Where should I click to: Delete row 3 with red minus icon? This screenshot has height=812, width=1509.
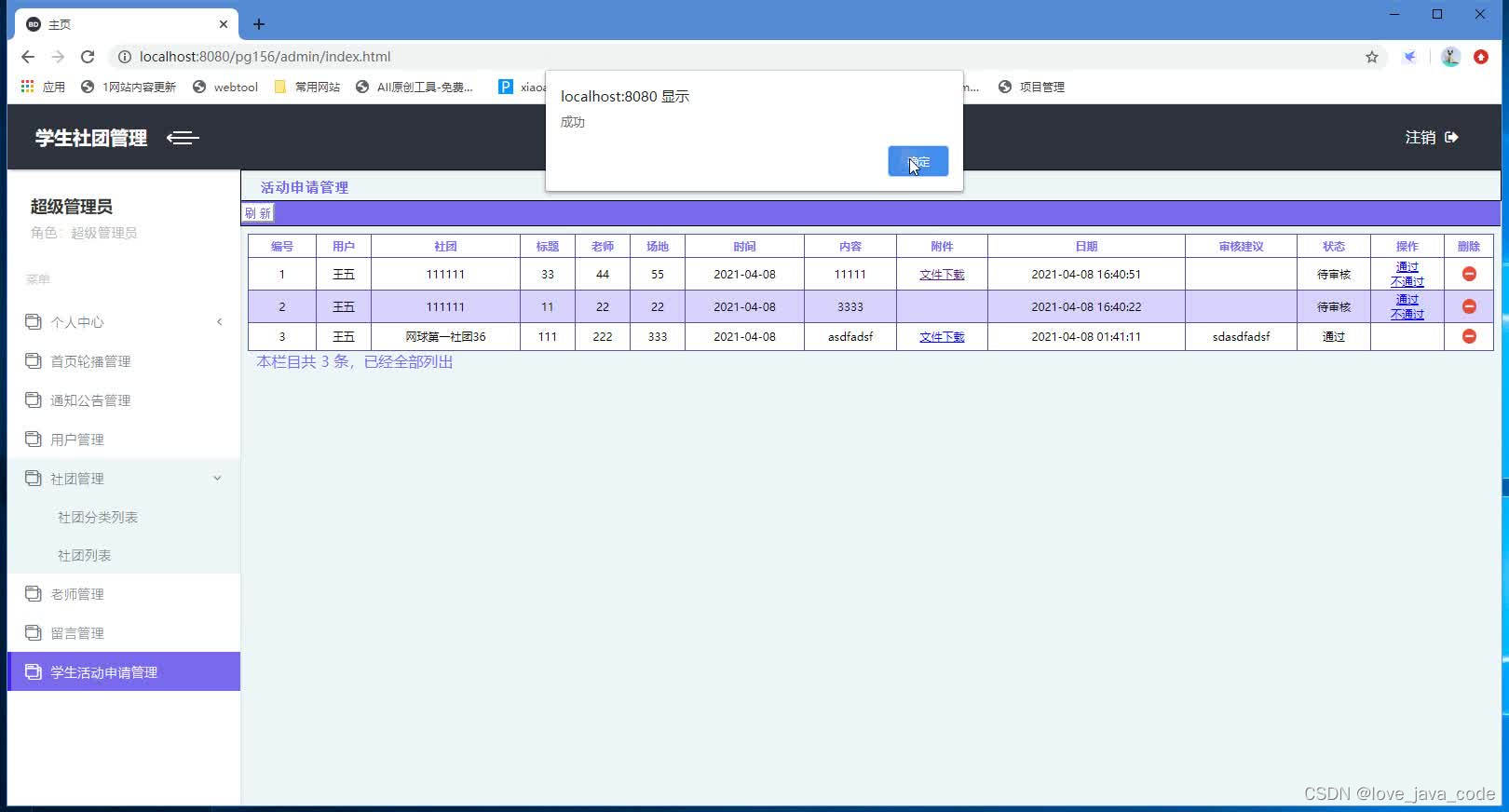(x=1469, y=336)
